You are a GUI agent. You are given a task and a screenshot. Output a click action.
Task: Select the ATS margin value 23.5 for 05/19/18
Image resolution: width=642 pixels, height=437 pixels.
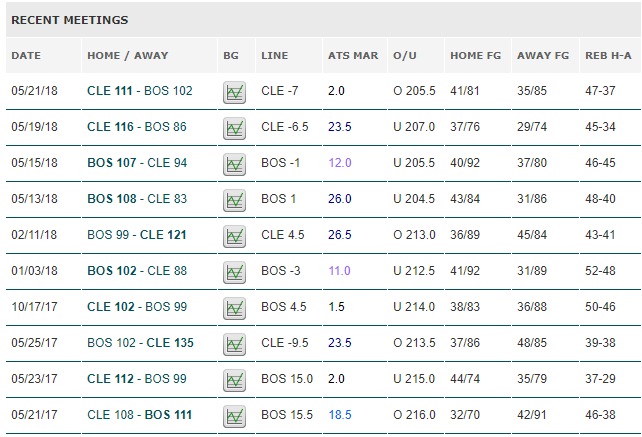coord(339,127)
